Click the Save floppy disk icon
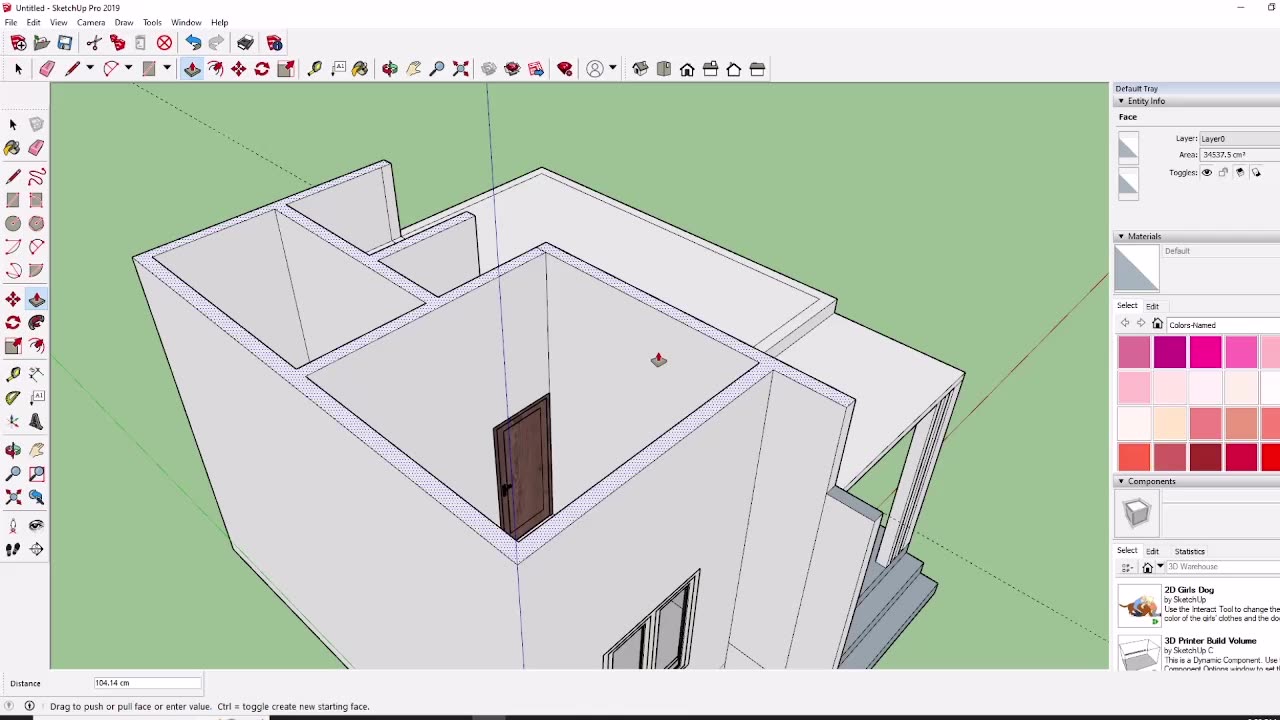1280x720 pixels. pyautogui.click(x=65, y=43)
